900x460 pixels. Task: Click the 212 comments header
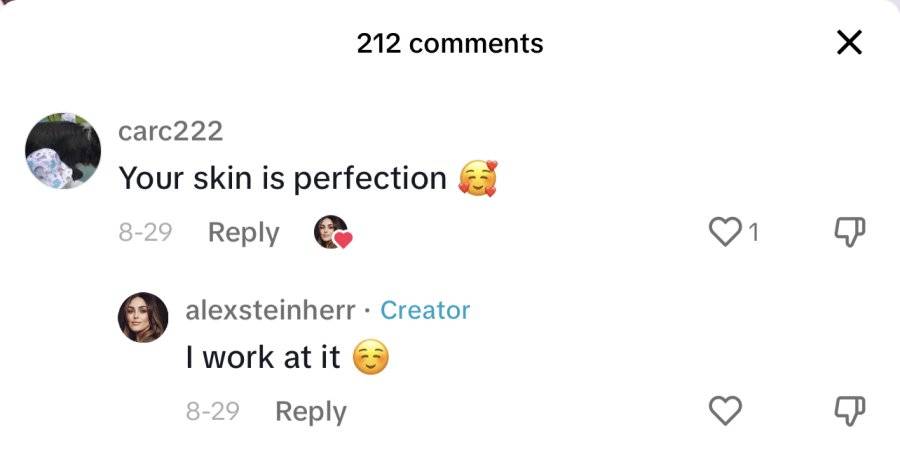(x=450, y=44)
